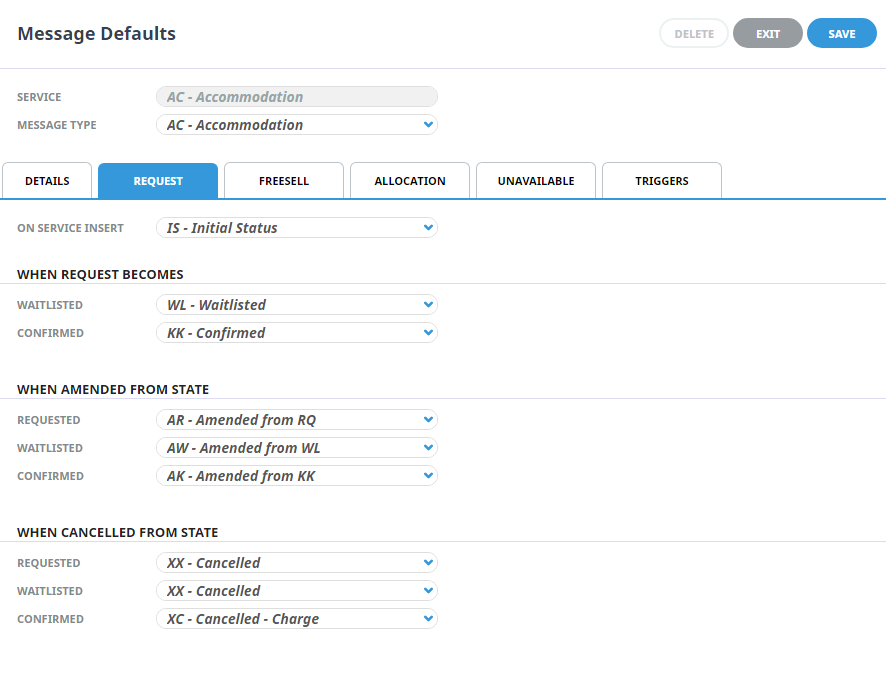Image resolution: width=886 pixels, height=691 pixels.
Task: Expand the XC - Cancelled - Charge dropdown
Action: (297, 619)
